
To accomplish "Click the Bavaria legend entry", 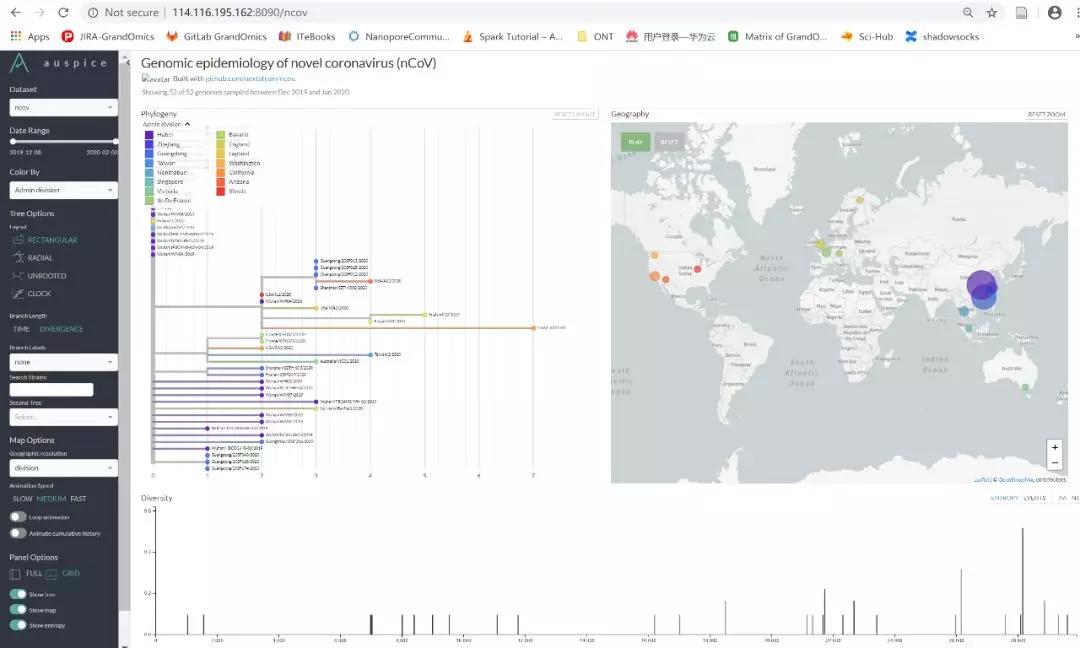I will pyautogui.click(x=233, y=135).
